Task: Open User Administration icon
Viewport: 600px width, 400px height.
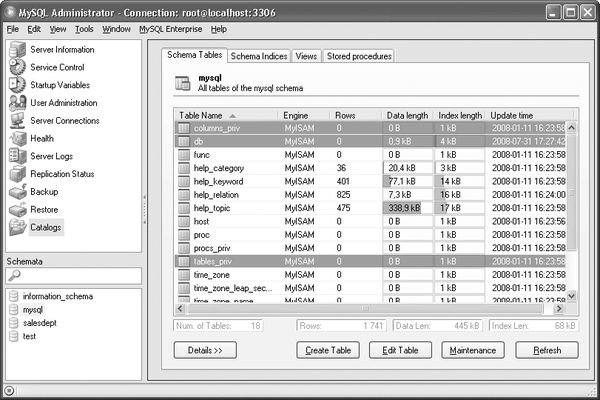Action: pos(17,103)
